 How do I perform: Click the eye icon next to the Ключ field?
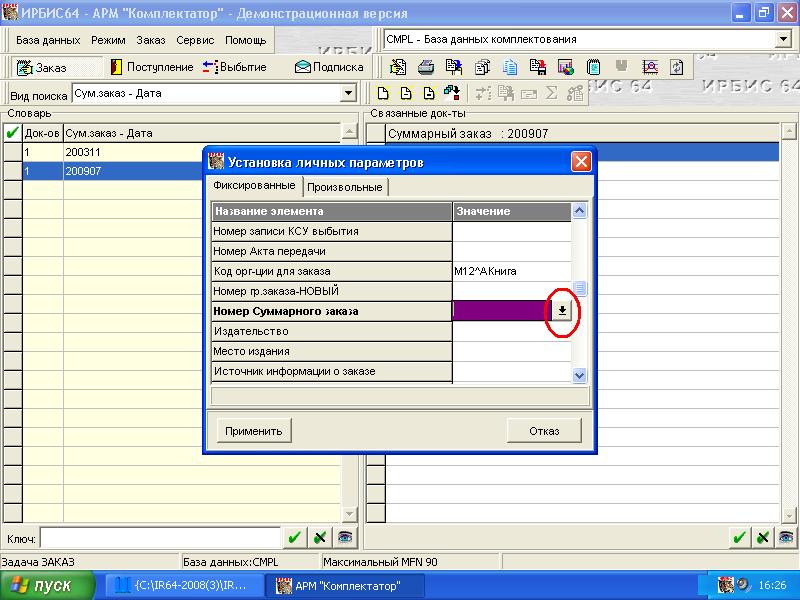point(345,537)
